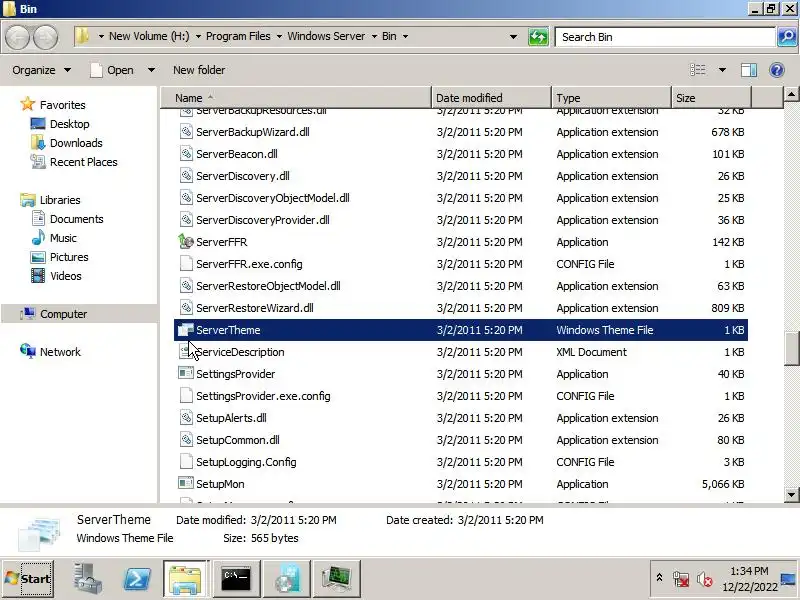Click the Back navigation arrow

click(17, 37)
